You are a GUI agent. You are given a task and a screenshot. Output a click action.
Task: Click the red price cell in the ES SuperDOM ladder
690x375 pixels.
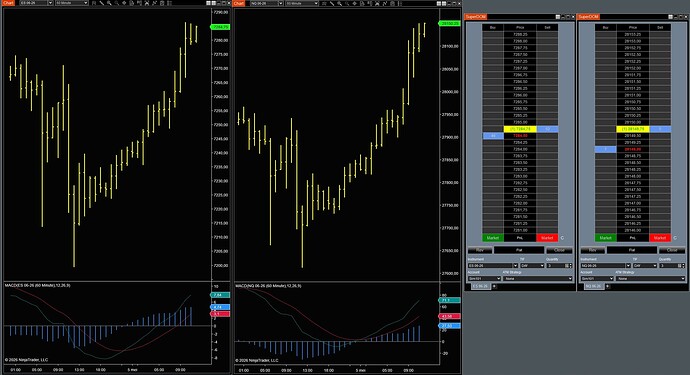520,136
